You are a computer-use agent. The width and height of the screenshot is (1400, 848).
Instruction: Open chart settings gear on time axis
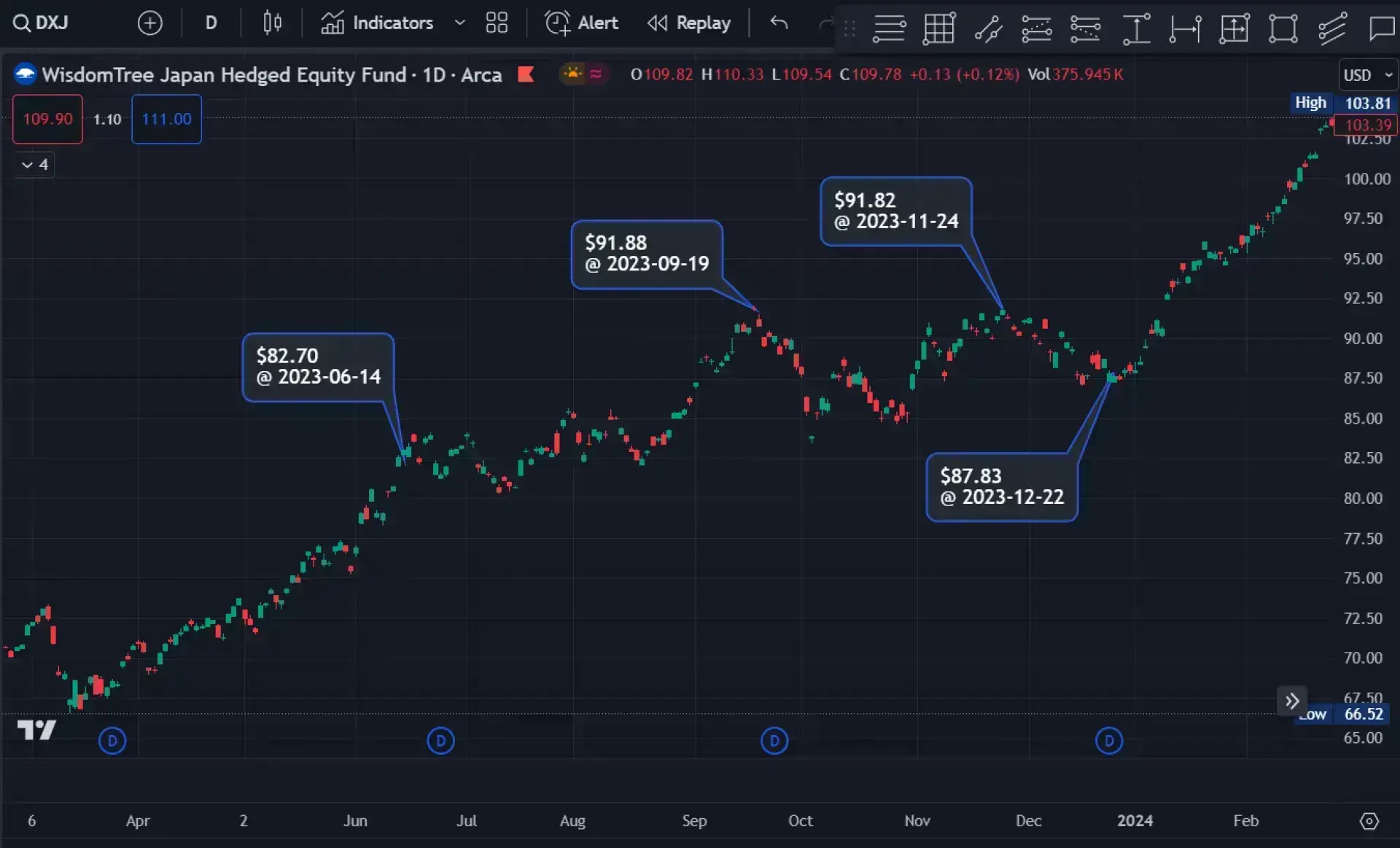coord(1369,821)
